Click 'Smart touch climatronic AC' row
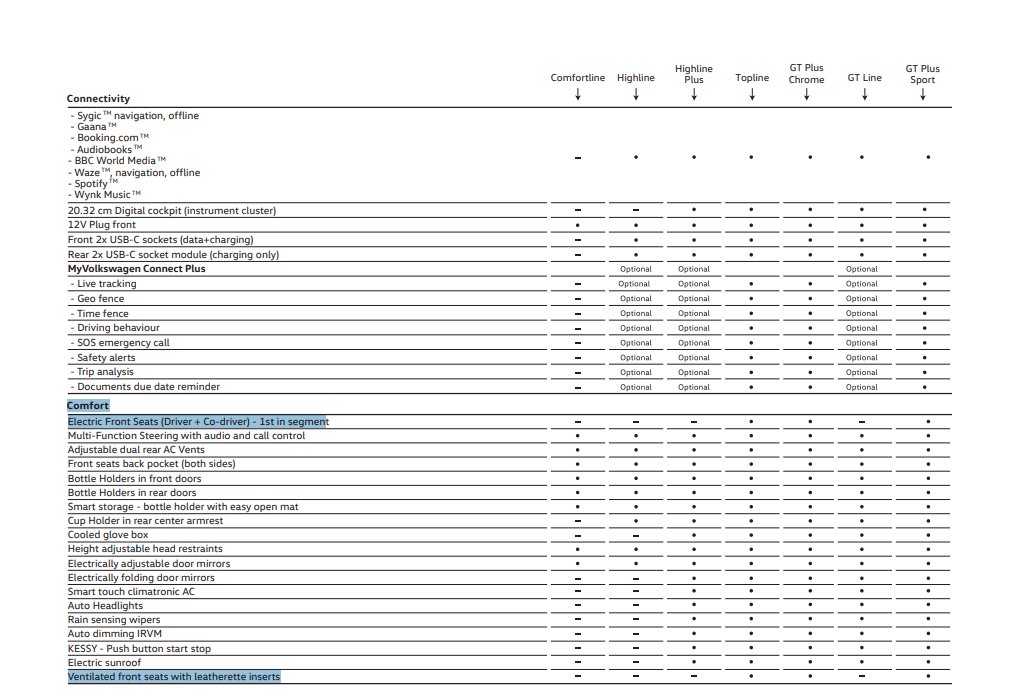 point(132,592)
